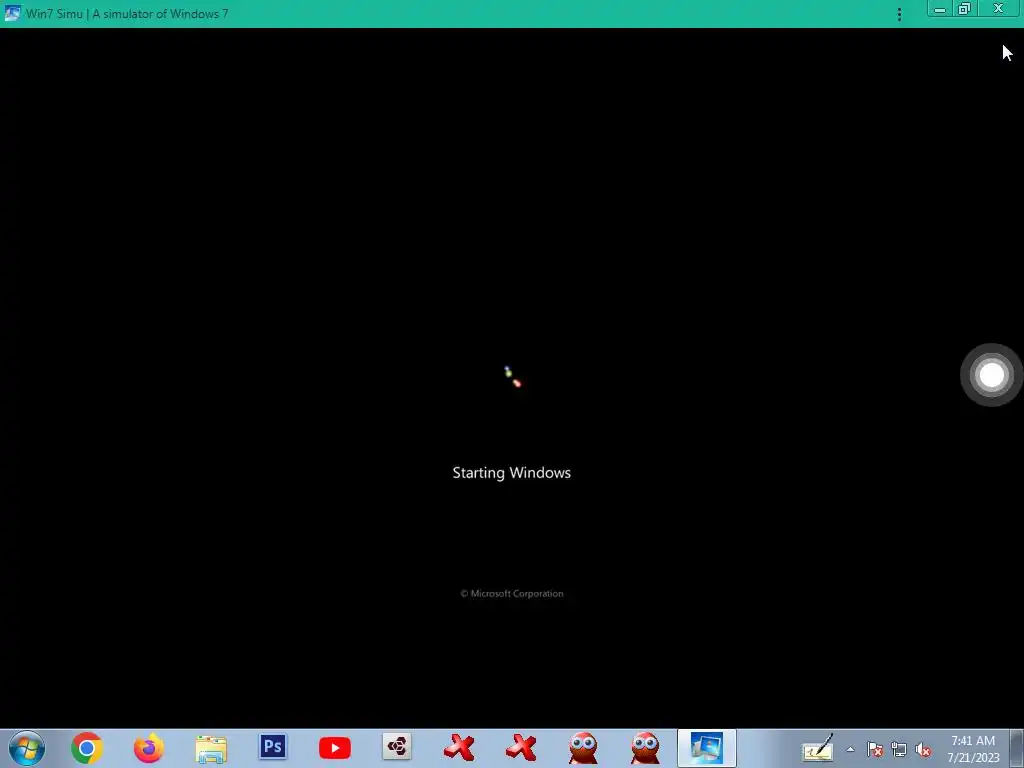Screen dimensions: 1024x768
Task: Tap the floating white circle assistive button
Action: click(991, 375)
